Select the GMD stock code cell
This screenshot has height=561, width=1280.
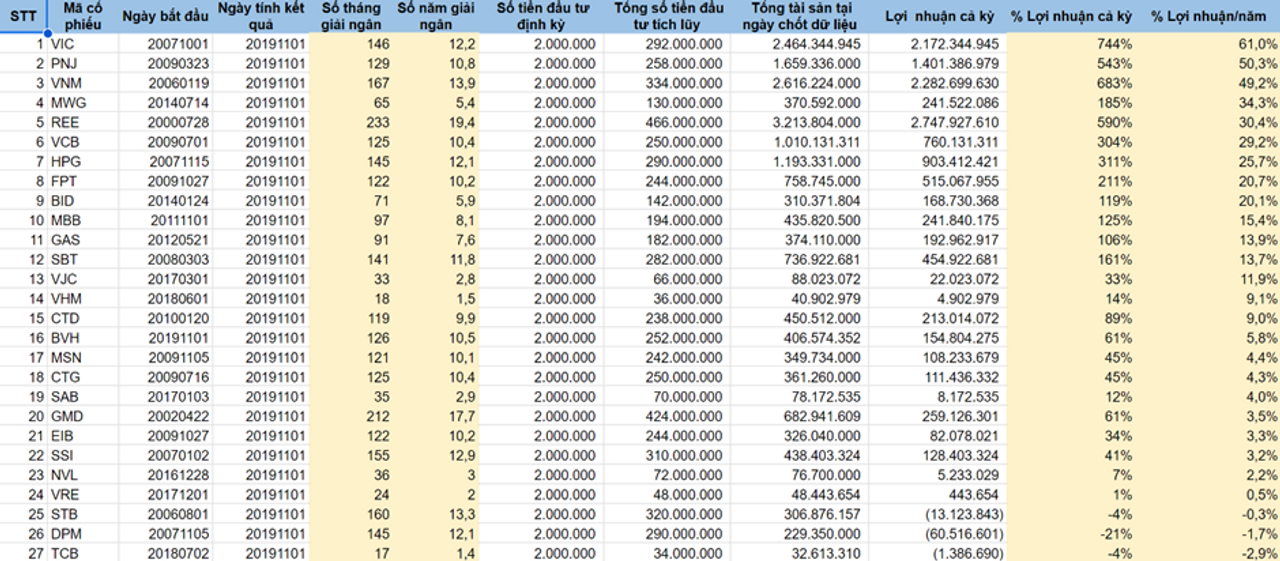(66, 416)
